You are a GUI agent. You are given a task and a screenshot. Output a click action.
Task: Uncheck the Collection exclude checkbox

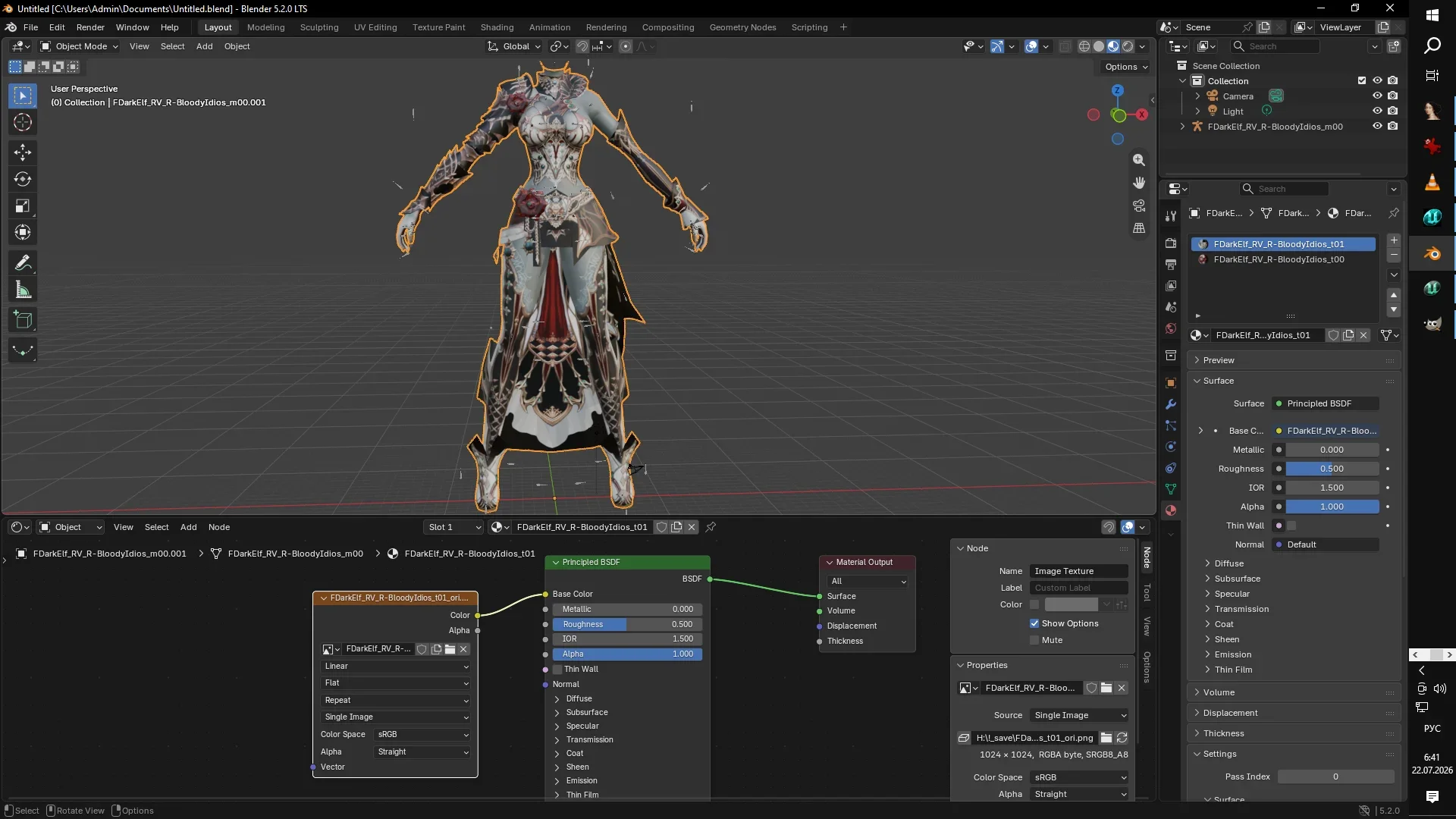click(1362, 81)
